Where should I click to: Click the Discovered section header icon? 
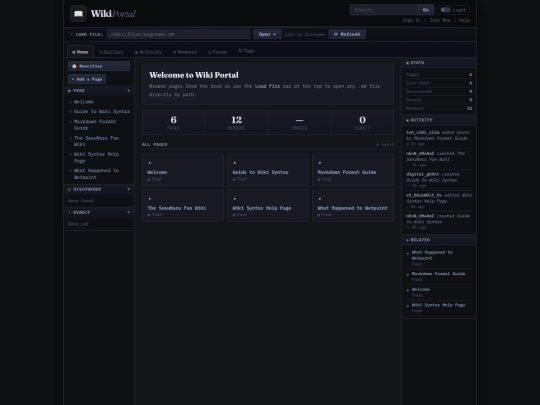(x=69, y=189)
